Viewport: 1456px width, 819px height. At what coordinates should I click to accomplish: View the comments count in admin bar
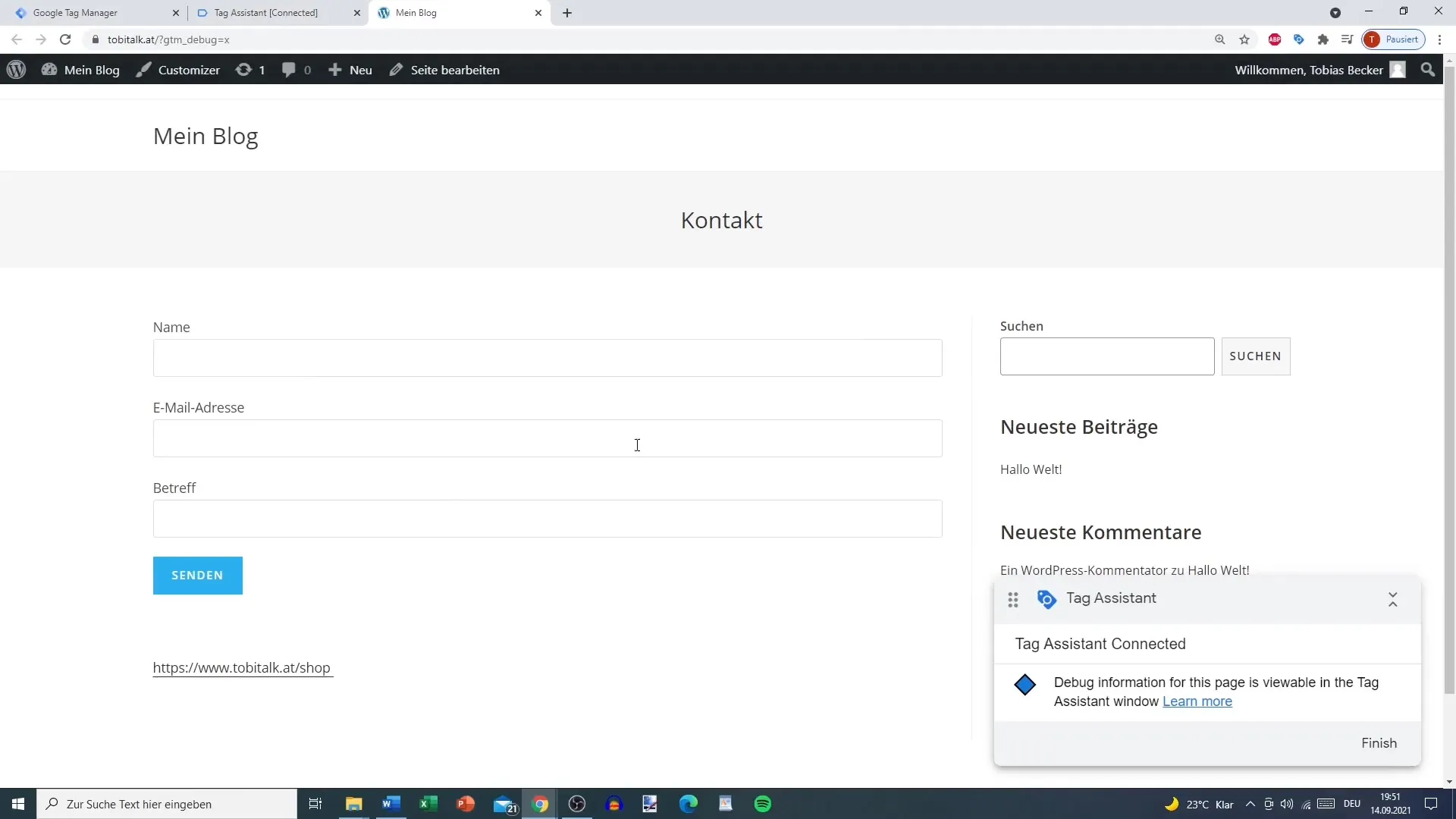296,70
